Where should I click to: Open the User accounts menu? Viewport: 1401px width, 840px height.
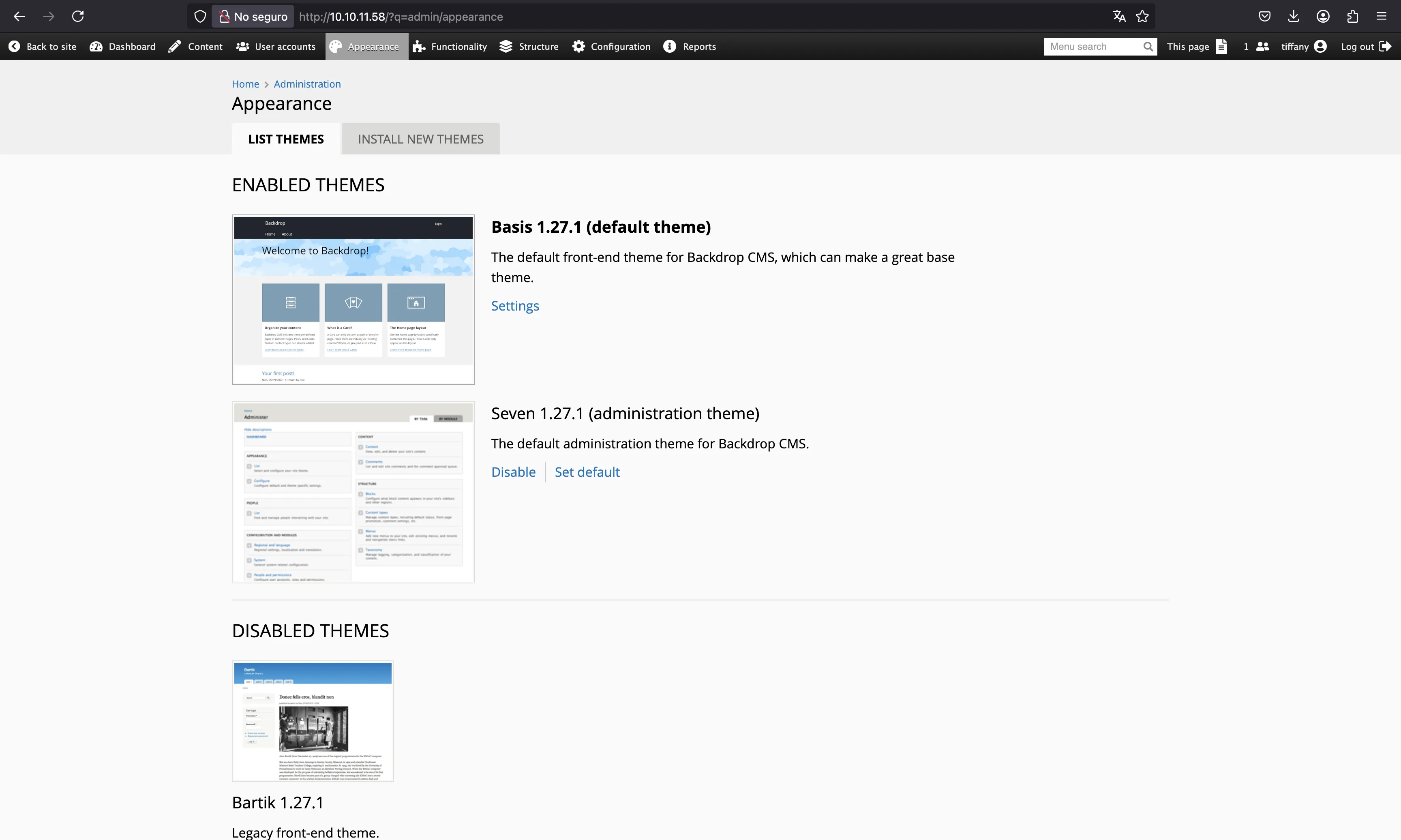(276, 46)
